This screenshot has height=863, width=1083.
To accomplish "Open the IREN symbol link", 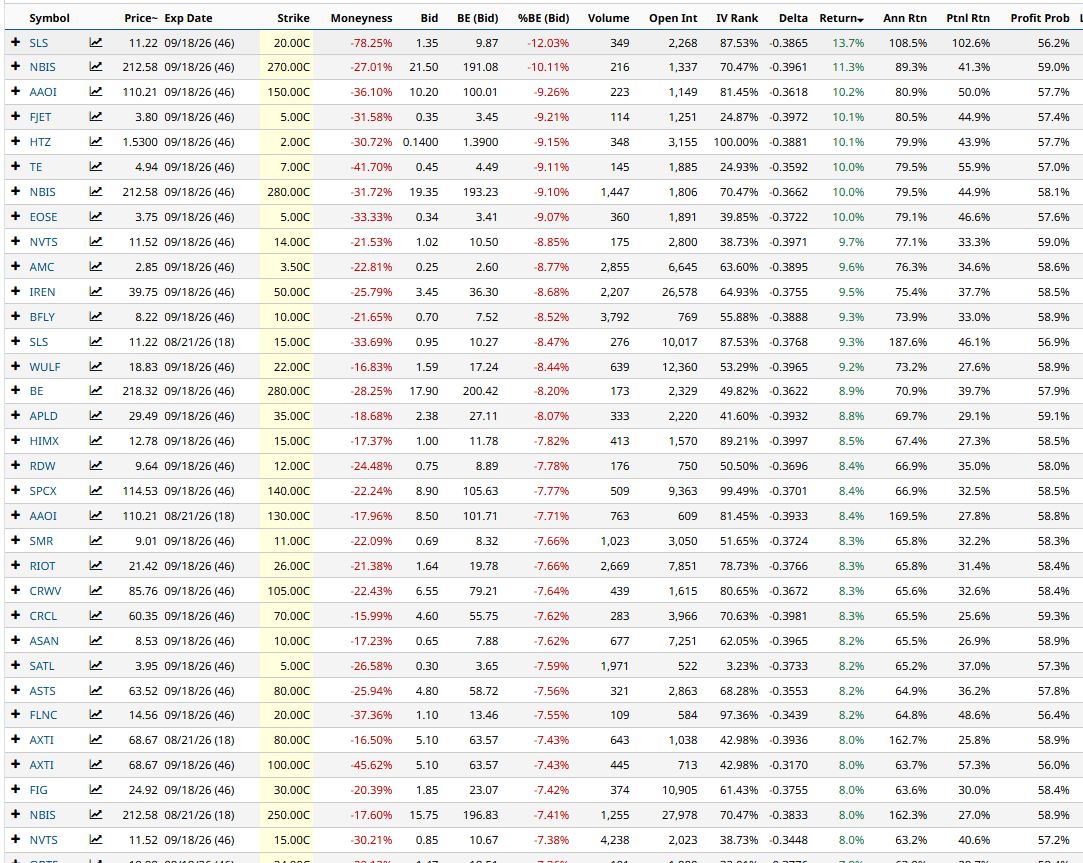I will pyautogui.click(x=42, y=292).
